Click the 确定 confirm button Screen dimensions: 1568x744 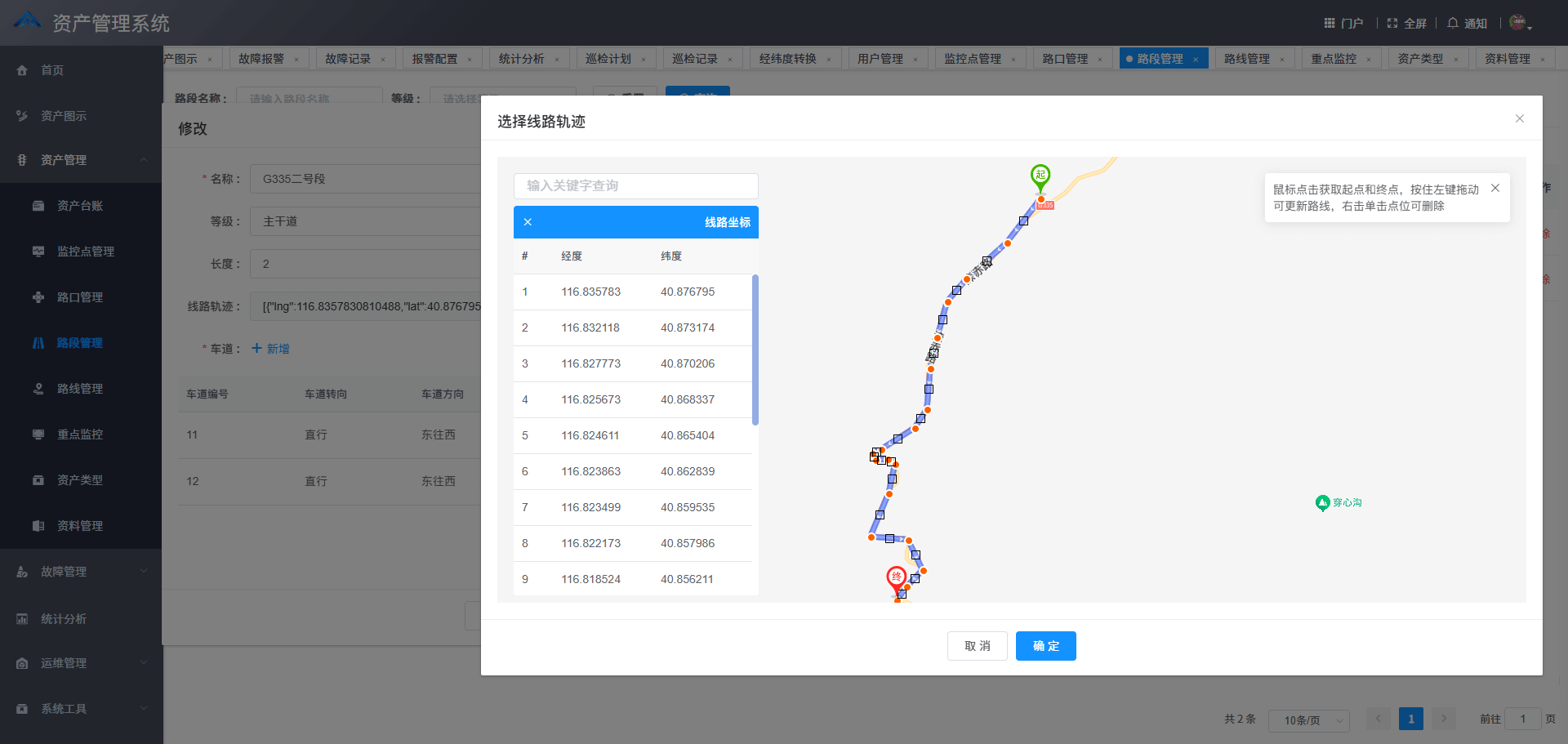click(1045, 646)
